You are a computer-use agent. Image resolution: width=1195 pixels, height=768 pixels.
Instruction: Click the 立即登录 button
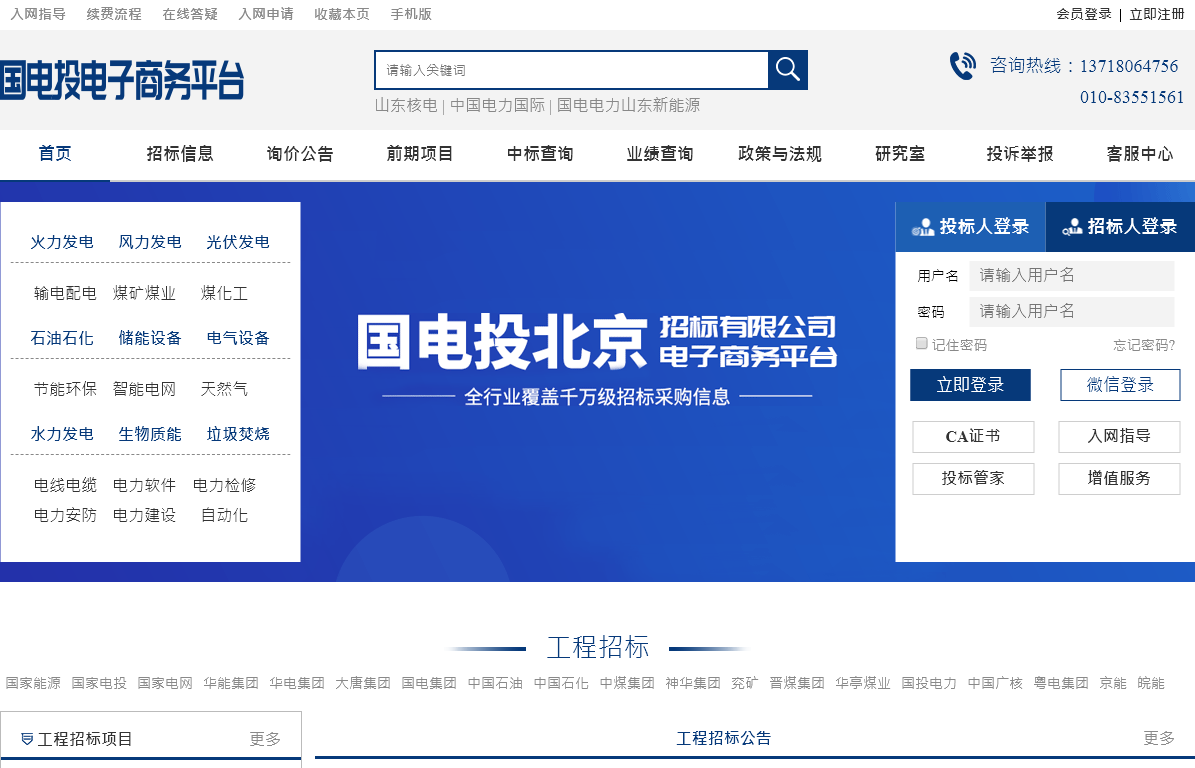pos(970,385)
